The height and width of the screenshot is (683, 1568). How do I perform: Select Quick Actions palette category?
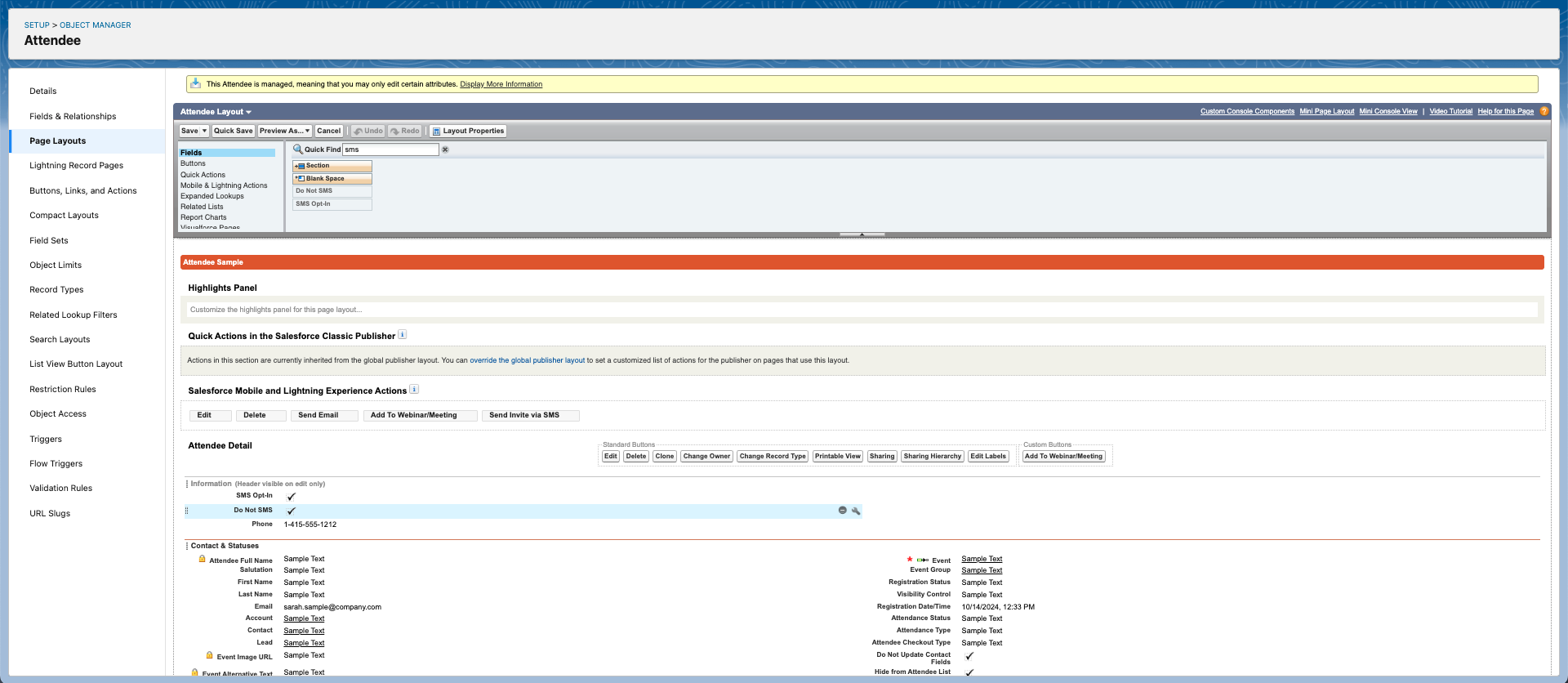pyautogui.click(x=203, y=175)
